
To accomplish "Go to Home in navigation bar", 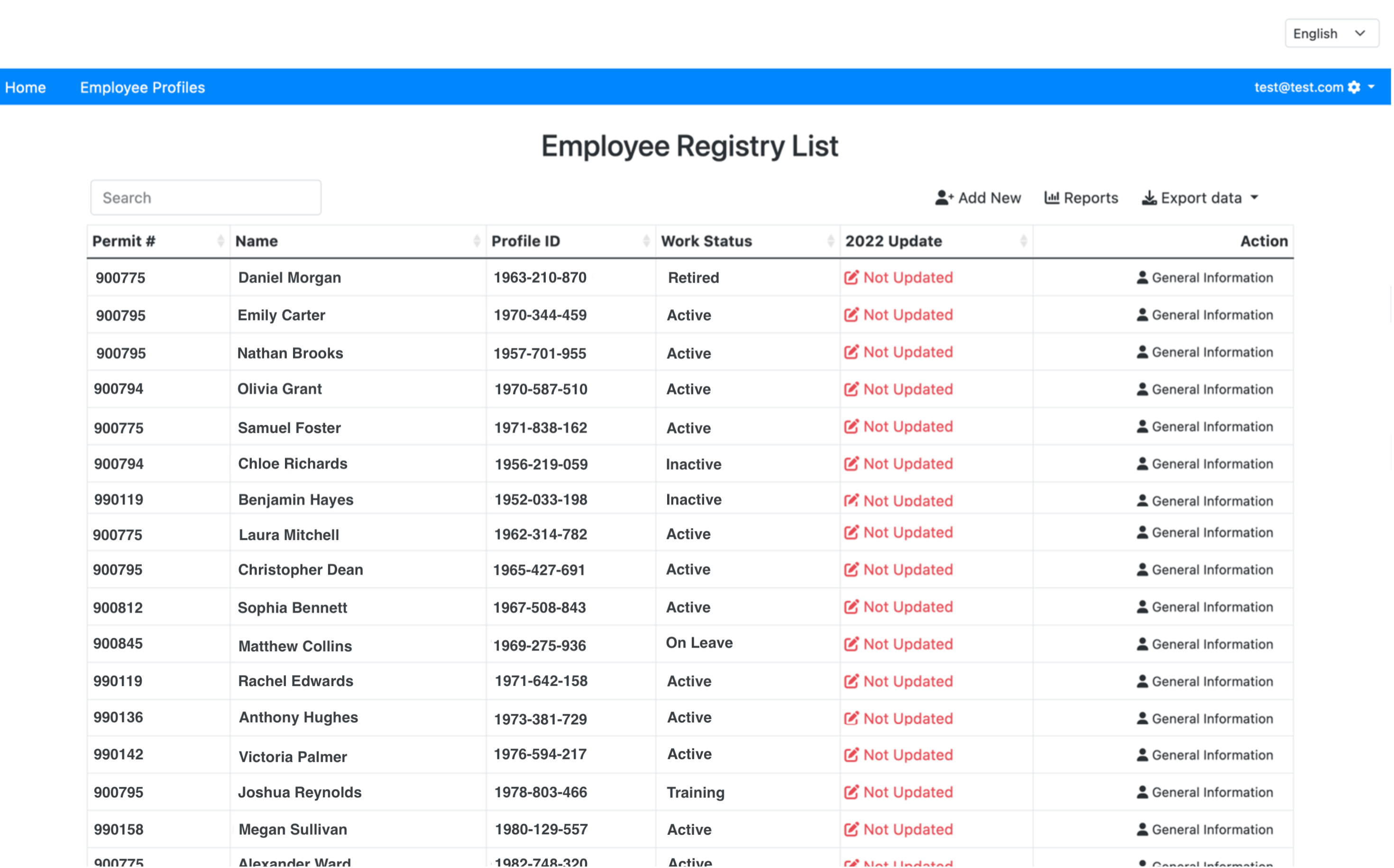I will click(25, 87).
